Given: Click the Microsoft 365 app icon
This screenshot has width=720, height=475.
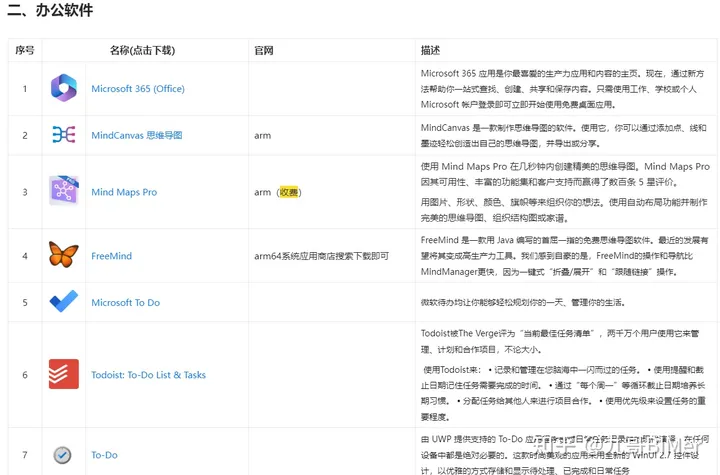Looking at the screenshot, I should tap(64, 88).
